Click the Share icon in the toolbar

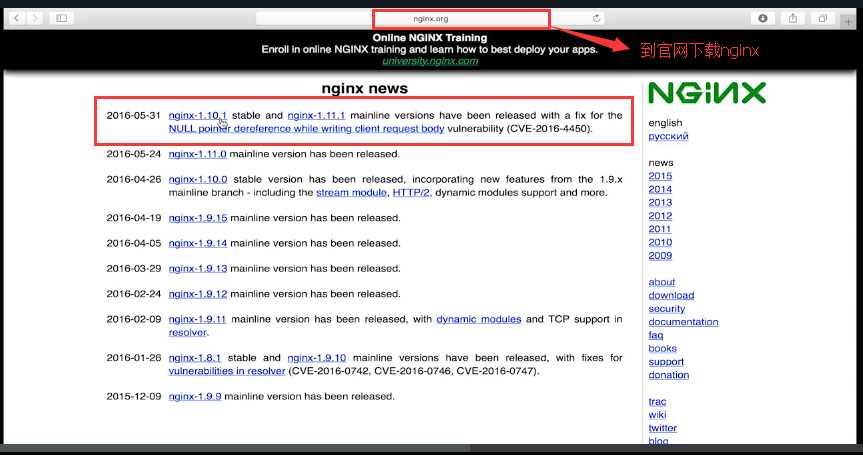[793, 18]
